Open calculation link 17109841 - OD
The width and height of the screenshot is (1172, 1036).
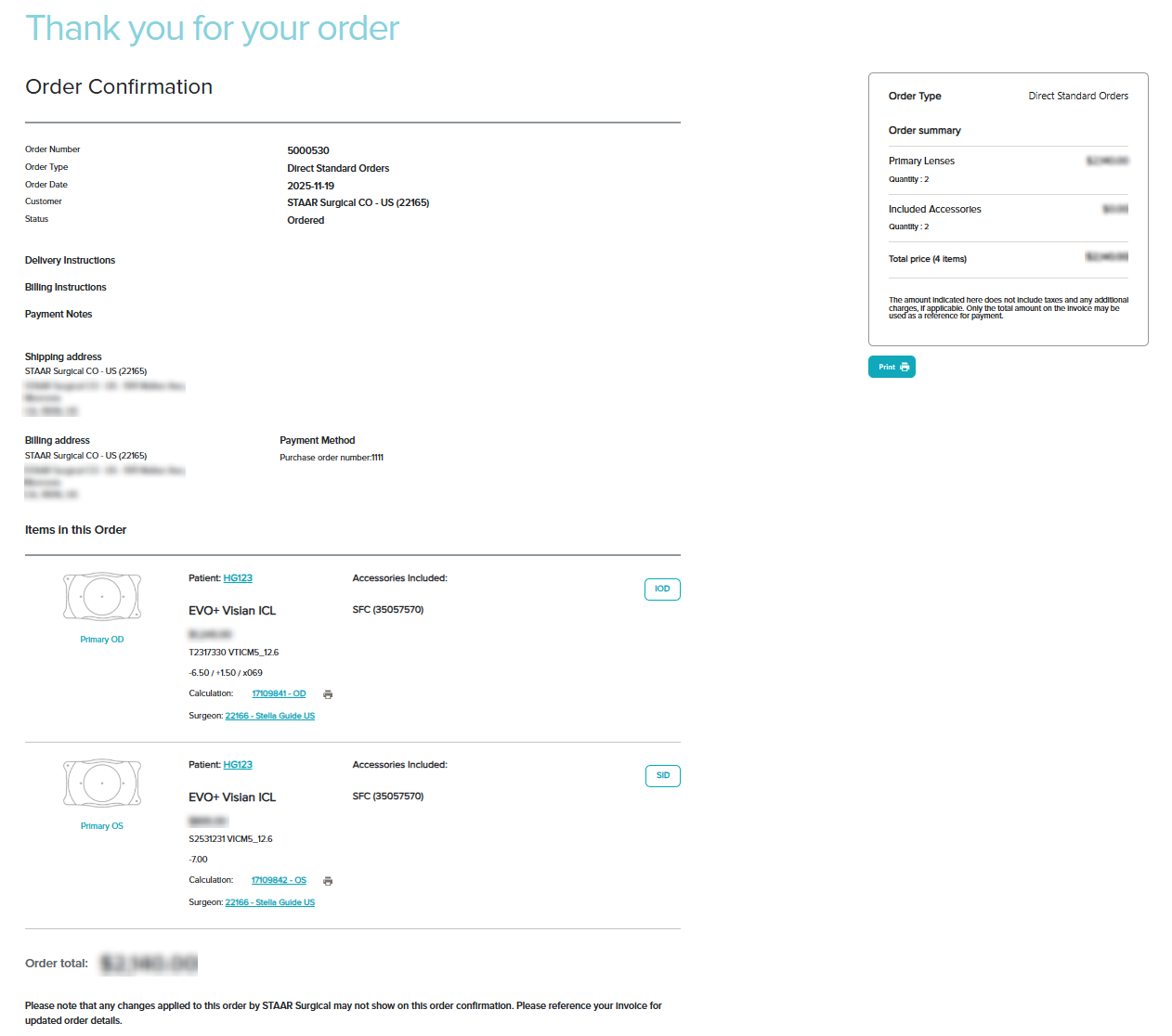click(279, 693)
